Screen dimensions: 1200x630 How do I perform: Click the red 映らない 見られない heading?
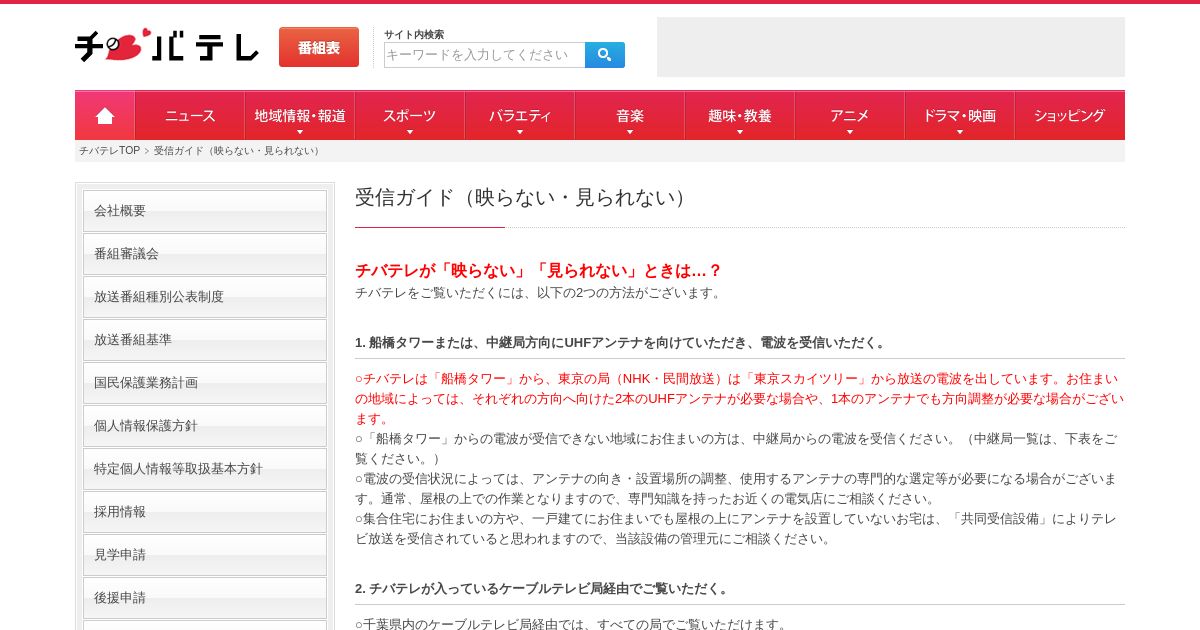coord(539,270)
